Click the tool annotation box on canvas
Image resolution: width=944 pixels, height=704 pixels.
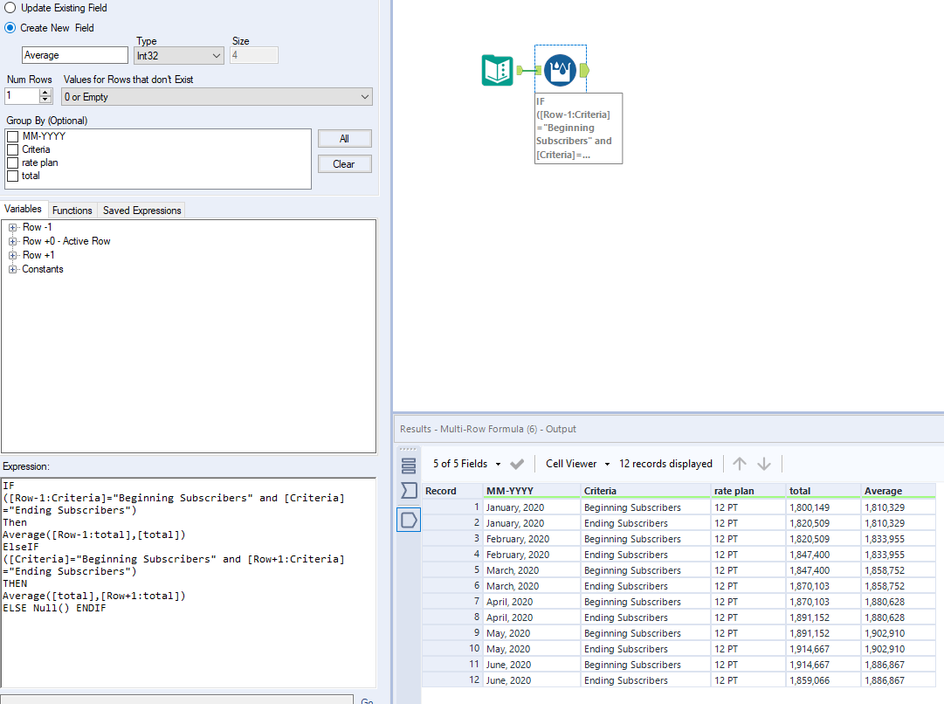click(578, 128)
